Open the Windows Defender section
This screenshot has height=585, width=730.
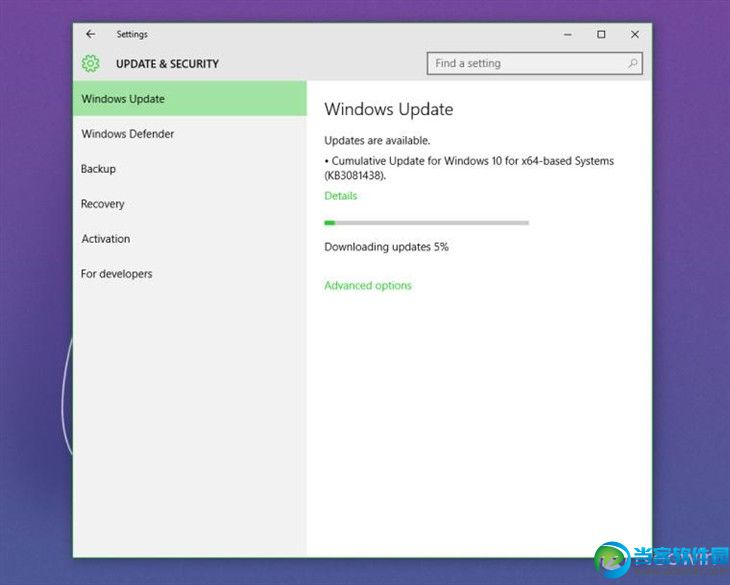(x=190, y=134)
